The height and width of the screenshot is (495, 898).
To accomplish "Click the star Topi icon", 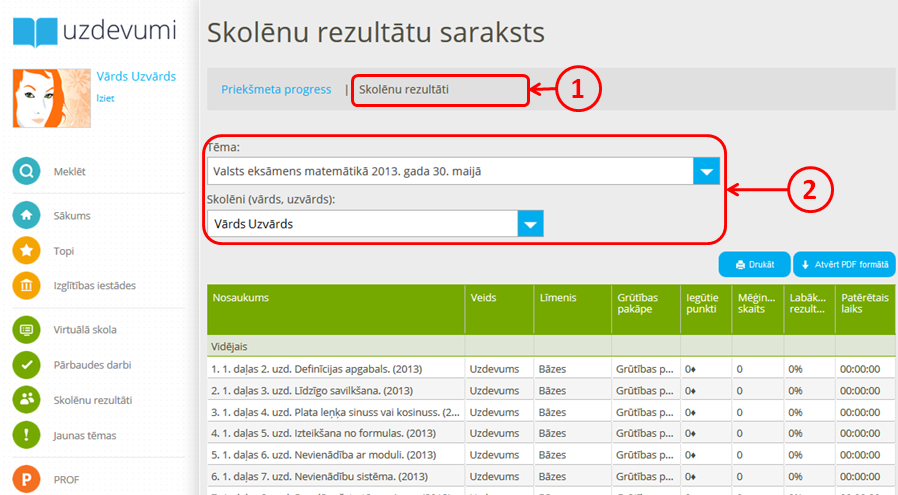I will (x=27, y=251).
